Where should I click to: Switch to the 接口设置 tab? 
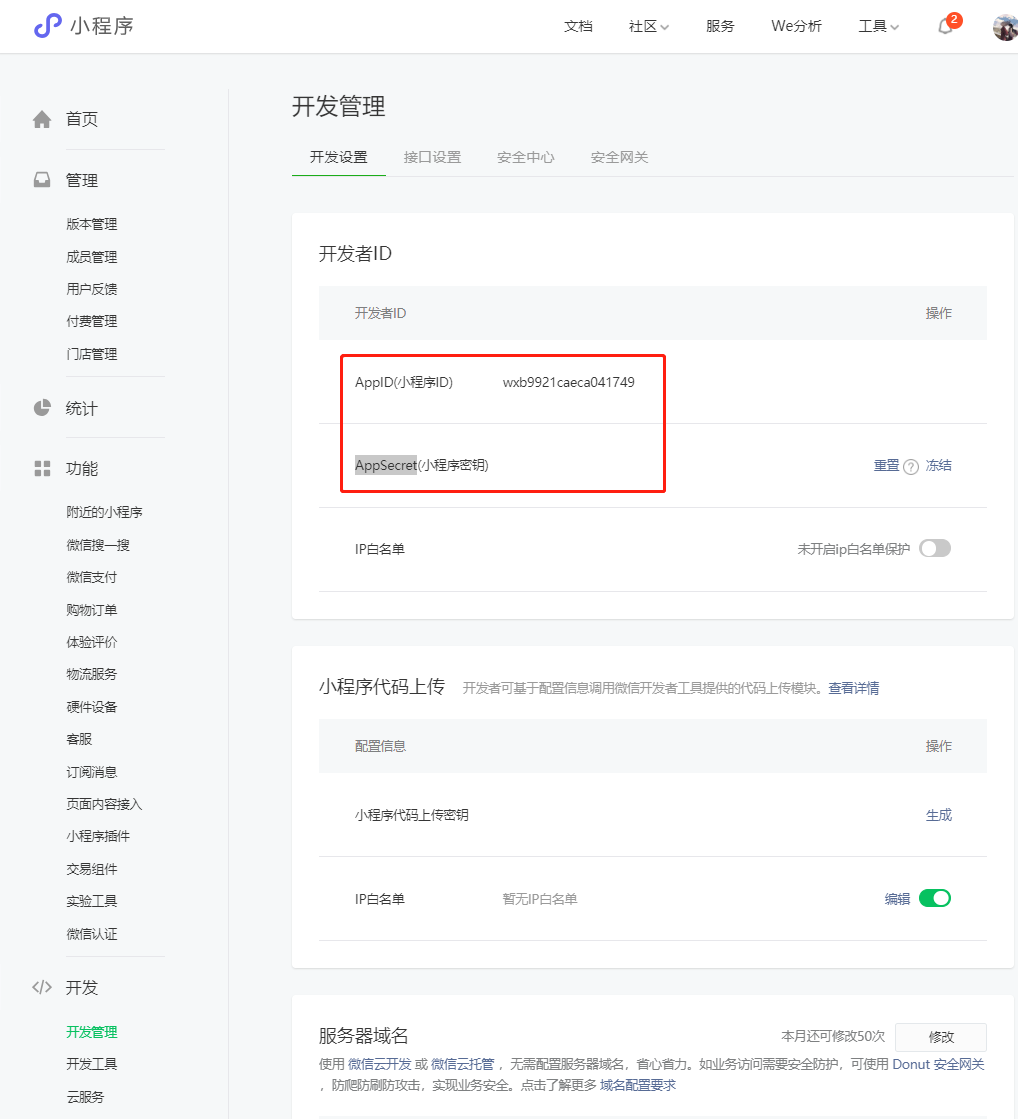[432, 157]
